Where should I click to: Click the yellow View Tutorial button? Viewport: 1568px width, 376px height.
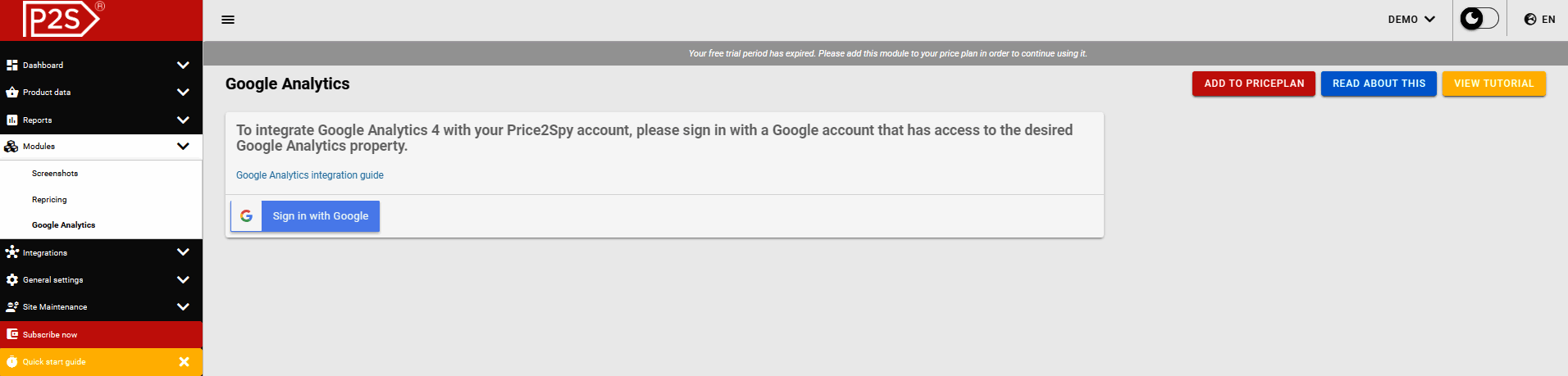[1493, 84]
